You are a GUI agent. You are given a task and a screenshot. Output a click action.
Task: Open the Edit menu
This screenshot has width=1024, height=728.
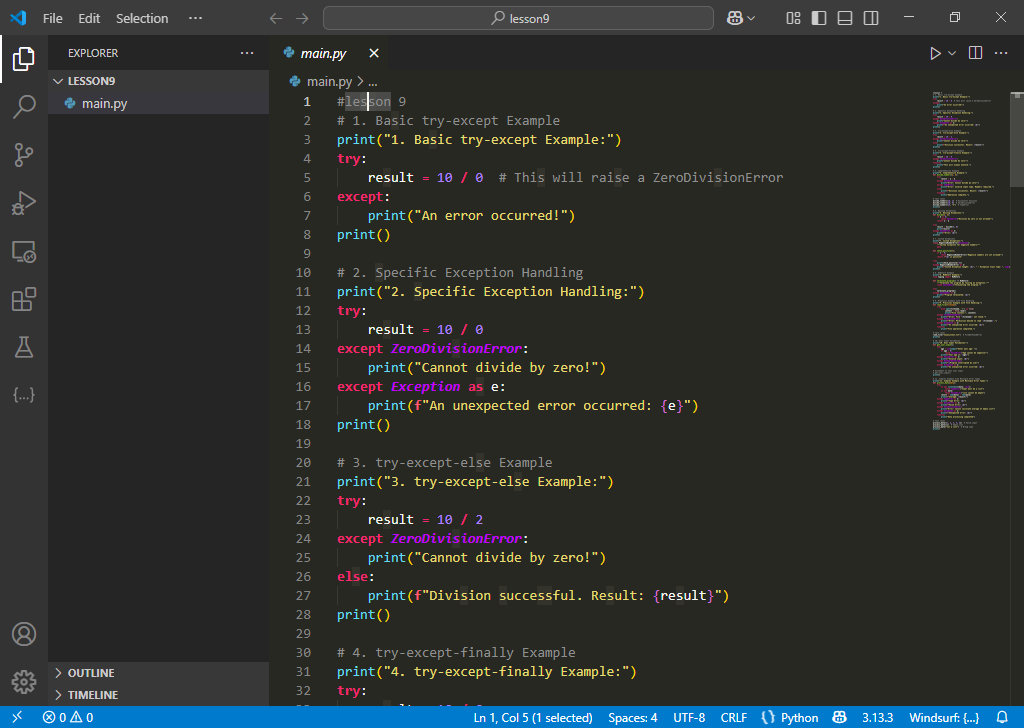[x=89, y=18]
